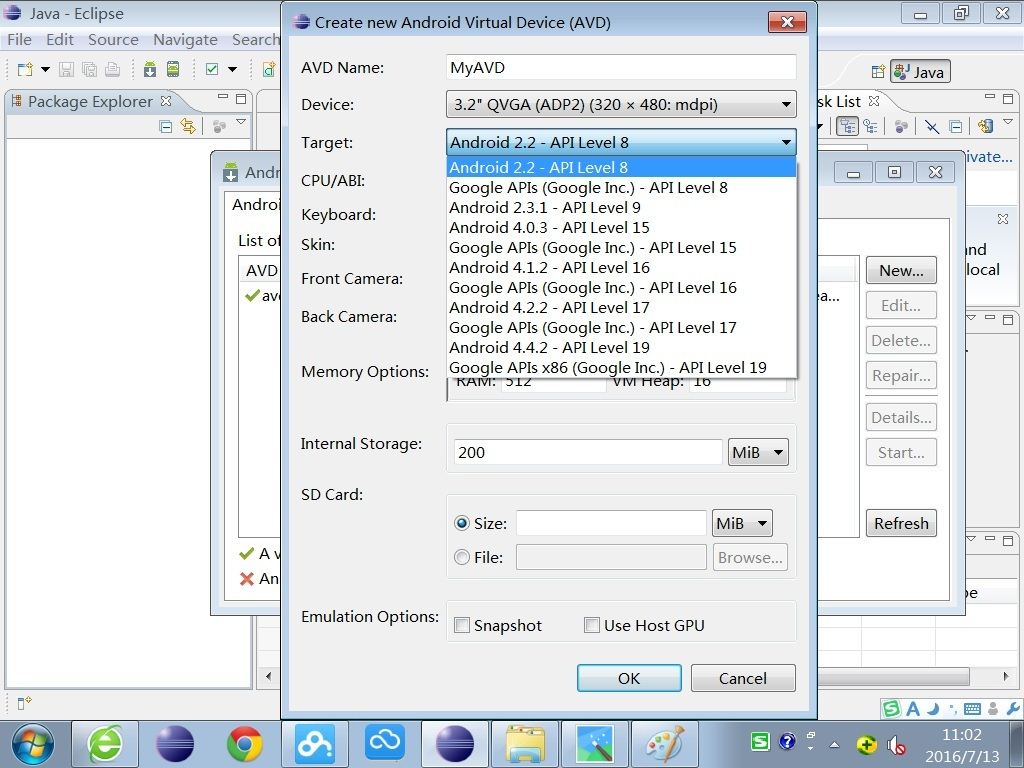The image size is (1024, 768).
Task: Open the New wizard dropdown arrow in toolbar
Action: 45,69
